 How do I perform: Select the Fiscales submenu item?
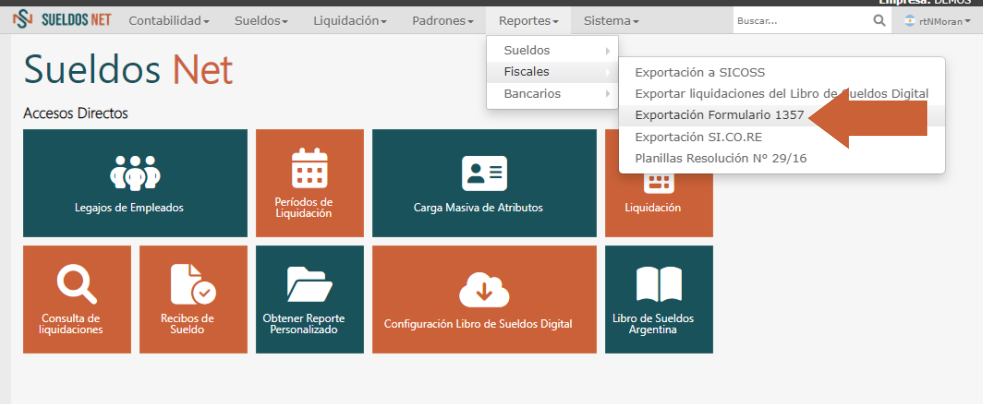pyautogui.click(x=552, y=72)
